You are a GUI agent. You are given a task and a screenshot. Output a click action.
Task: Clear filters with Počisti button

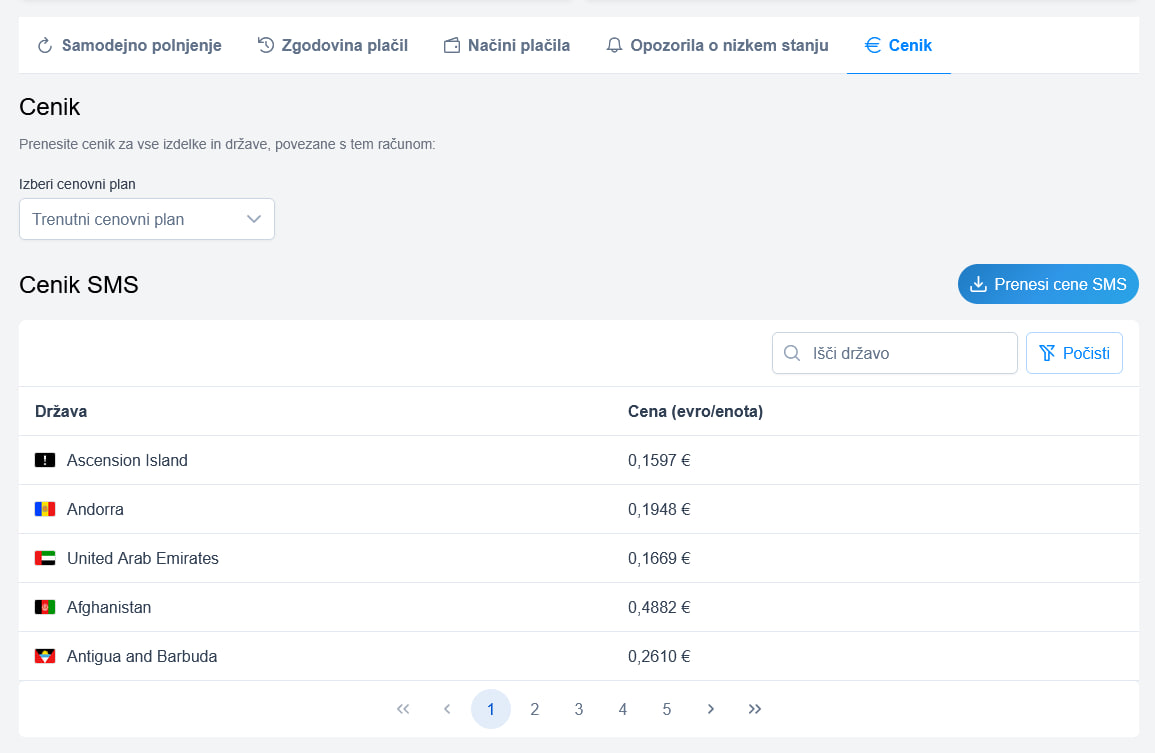pyautogui.click(x=1074, y=353)
